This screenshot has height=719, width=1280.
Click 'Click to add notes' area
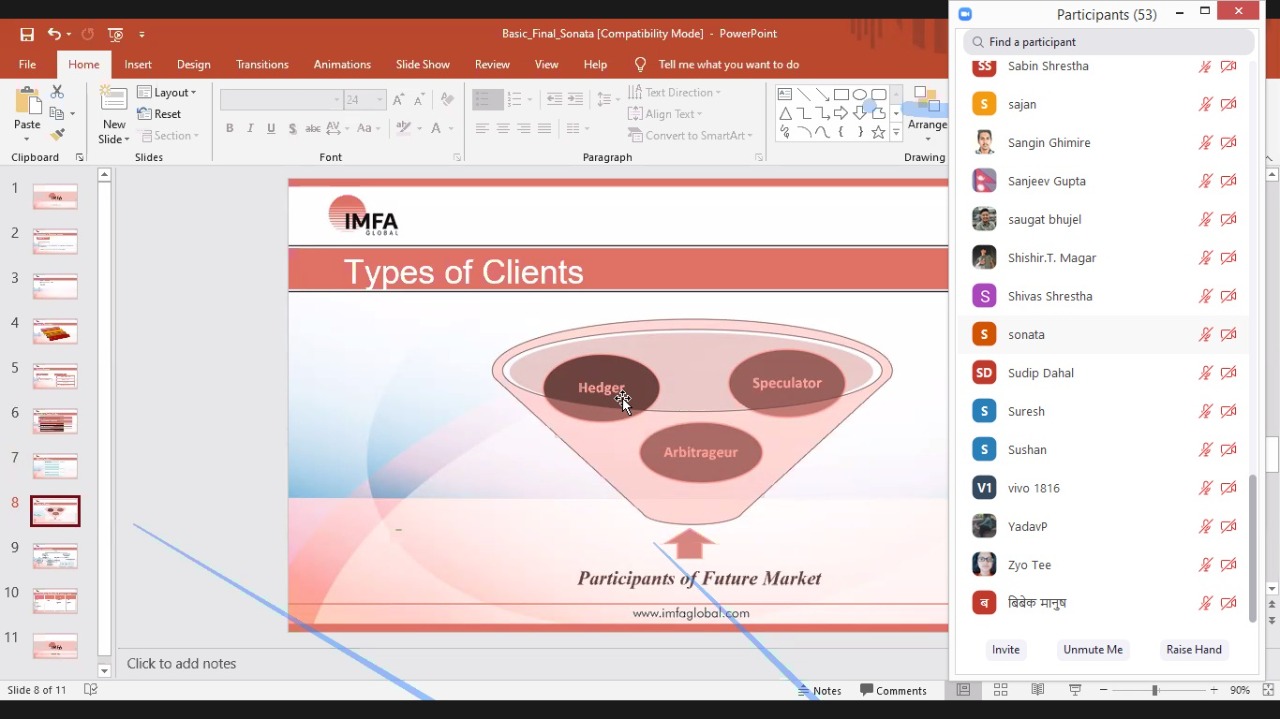click(182, 663)
